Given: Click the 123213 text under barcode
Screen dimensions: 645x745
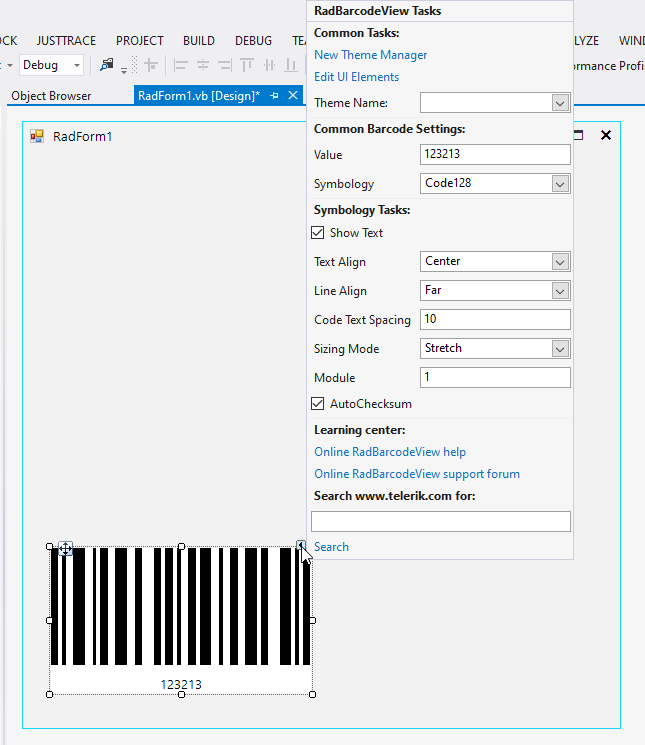Looking at the screenshot, I should pos(181,685).
